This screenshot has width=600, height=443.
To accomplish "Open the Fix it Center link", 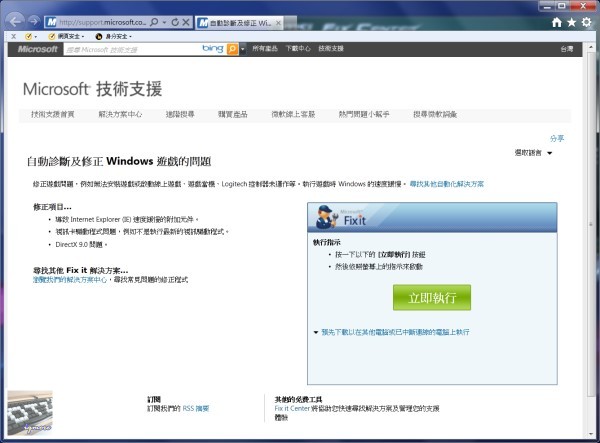I will (292, 409).
